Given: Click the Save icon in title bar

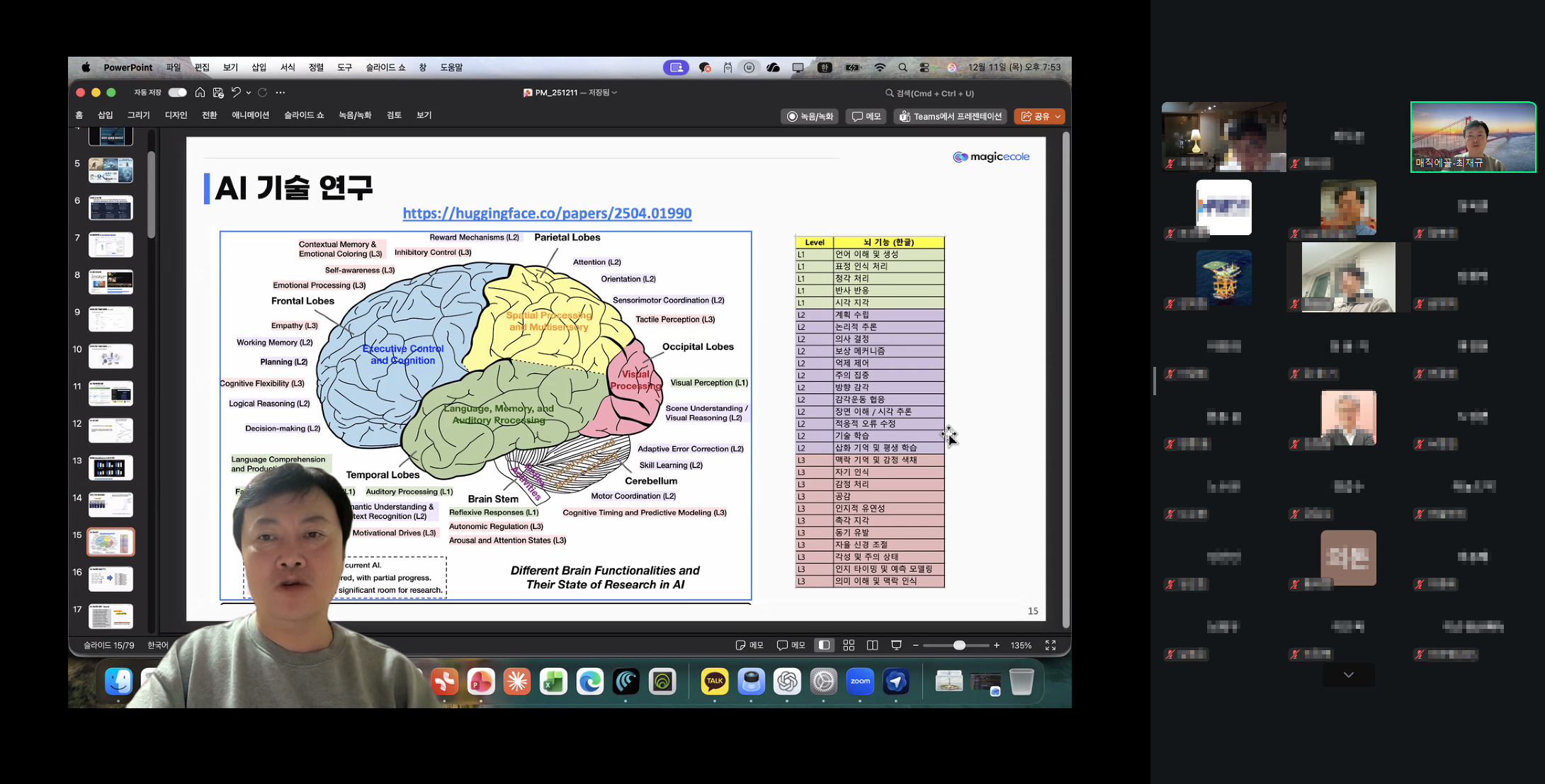Looking at the screenshot, I should coord(218,93).
